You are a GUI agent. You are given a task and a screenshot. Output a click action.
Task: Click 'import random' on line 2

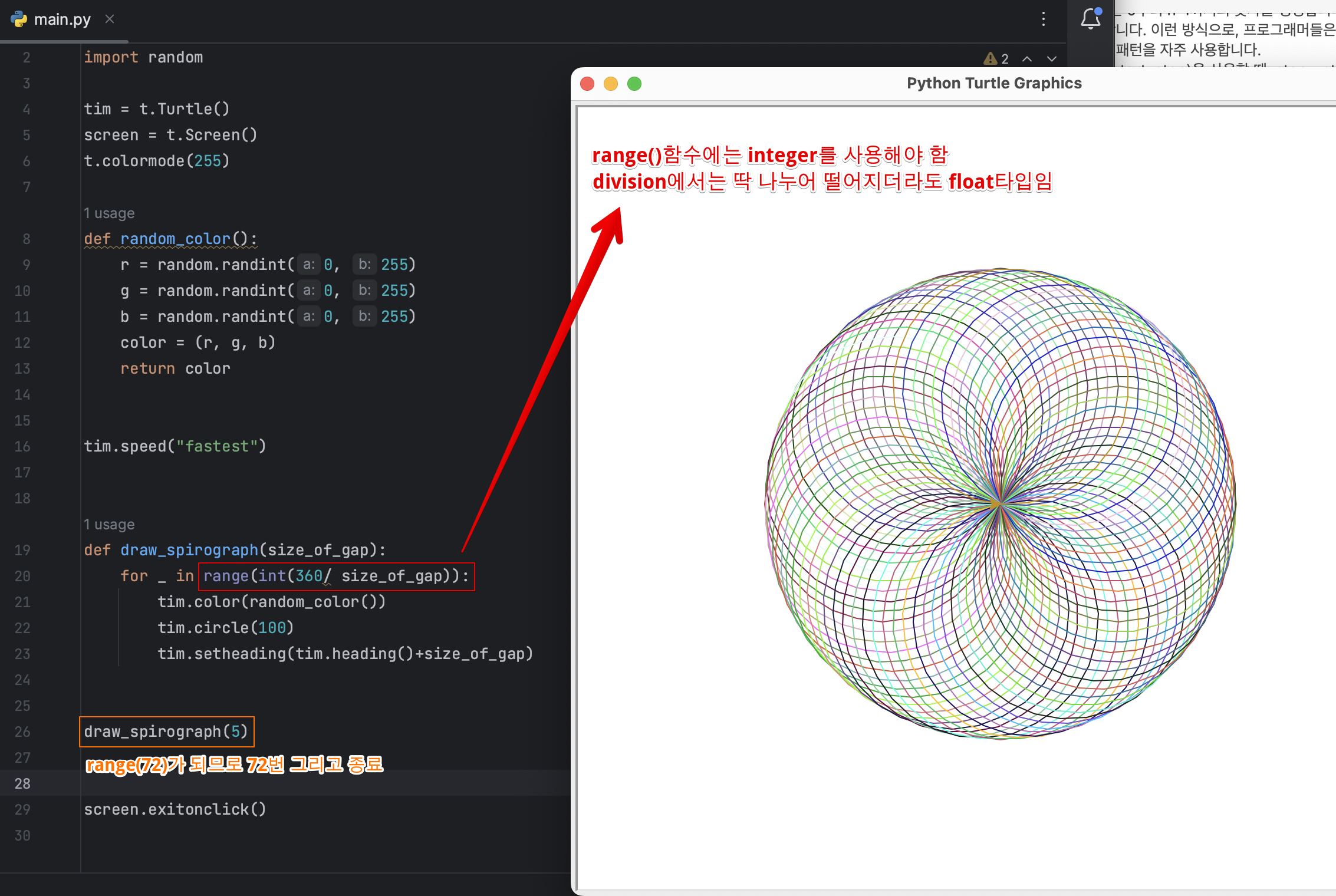tap(143, 57)
